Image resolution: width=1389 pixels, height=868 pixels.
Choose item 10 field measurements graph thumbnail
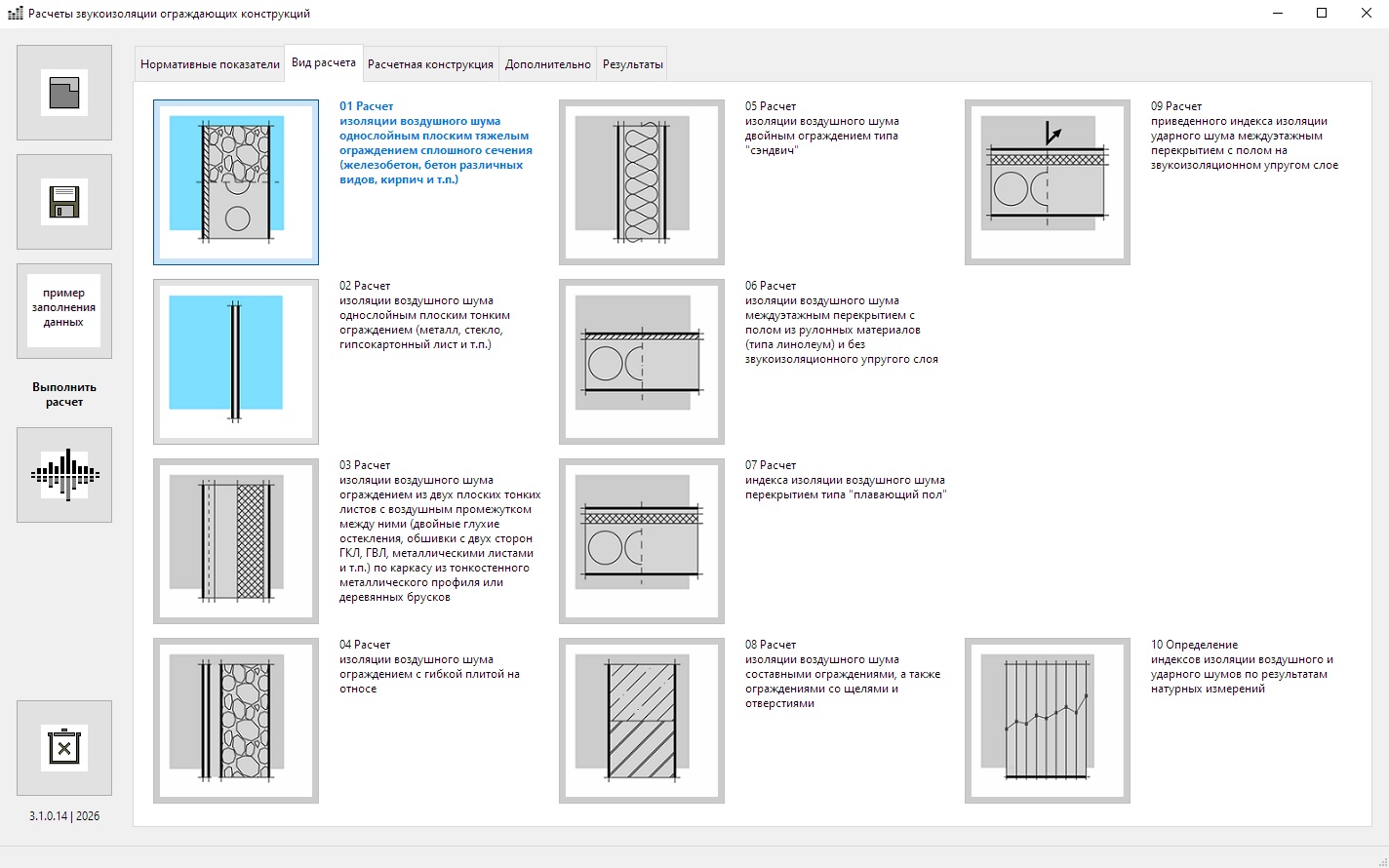click(x=1048, y=721)
